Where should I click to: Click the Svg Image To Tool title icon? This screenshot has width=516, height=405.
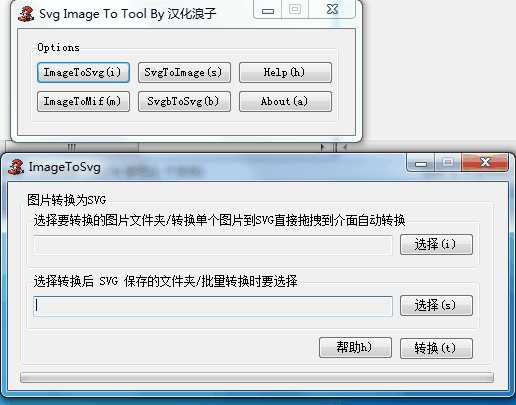(26, 14)
